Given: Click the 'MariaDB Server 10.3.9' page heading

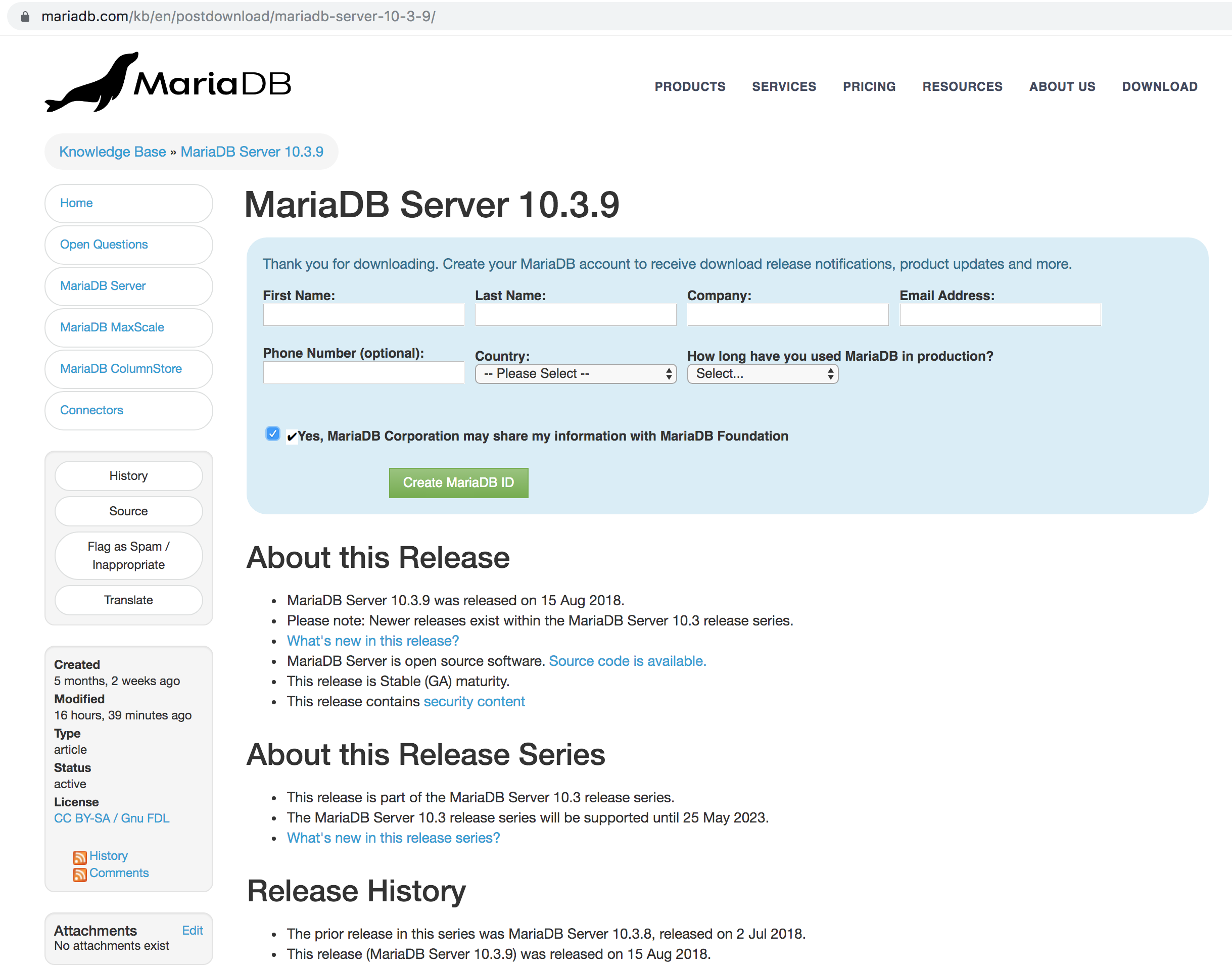Looking at the screenshot, I should tap(432, 205).
